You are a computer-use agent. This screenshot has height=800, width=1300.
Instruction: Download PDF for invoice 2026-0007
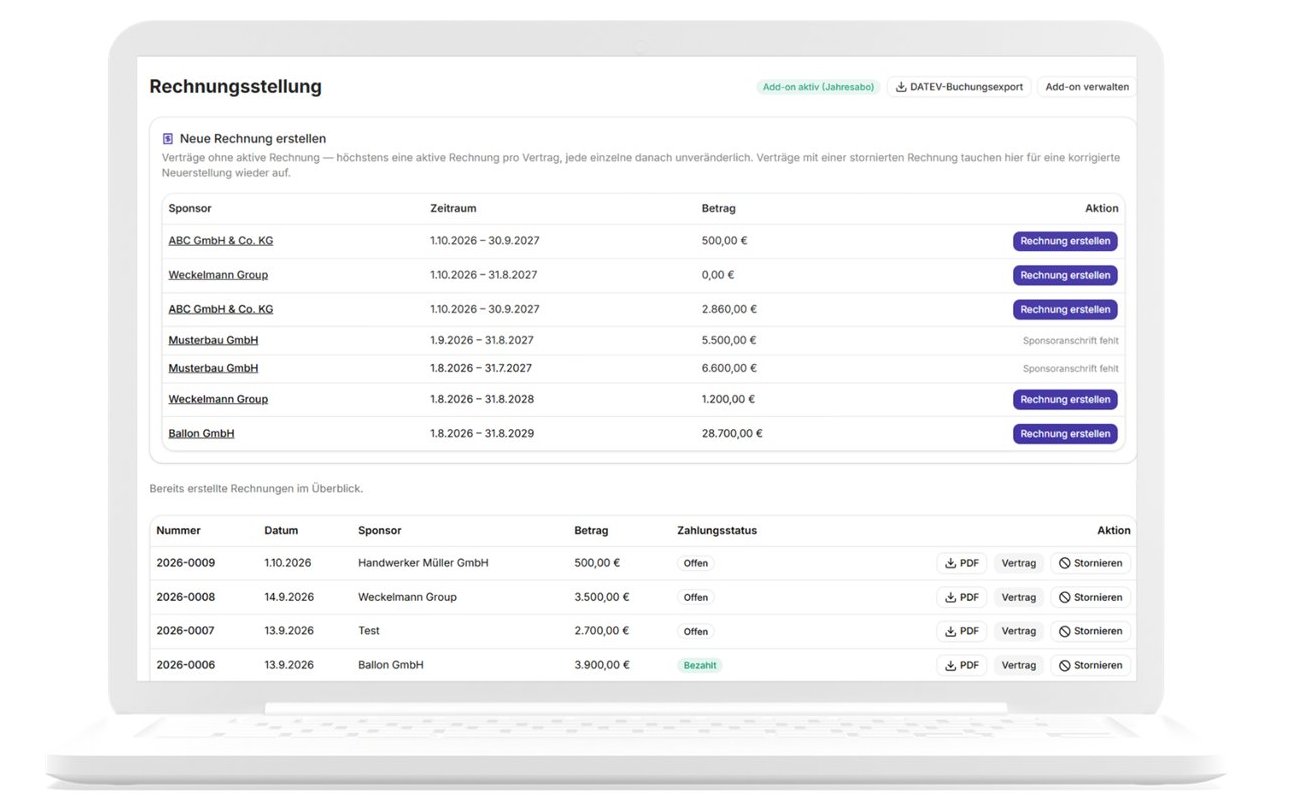click(x=962, y=631)
